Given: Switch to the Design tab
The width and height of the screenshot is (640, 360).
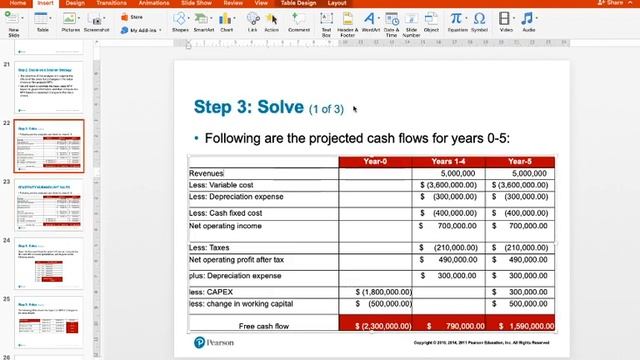Looking at the screenshot, I should pos(75,3).
